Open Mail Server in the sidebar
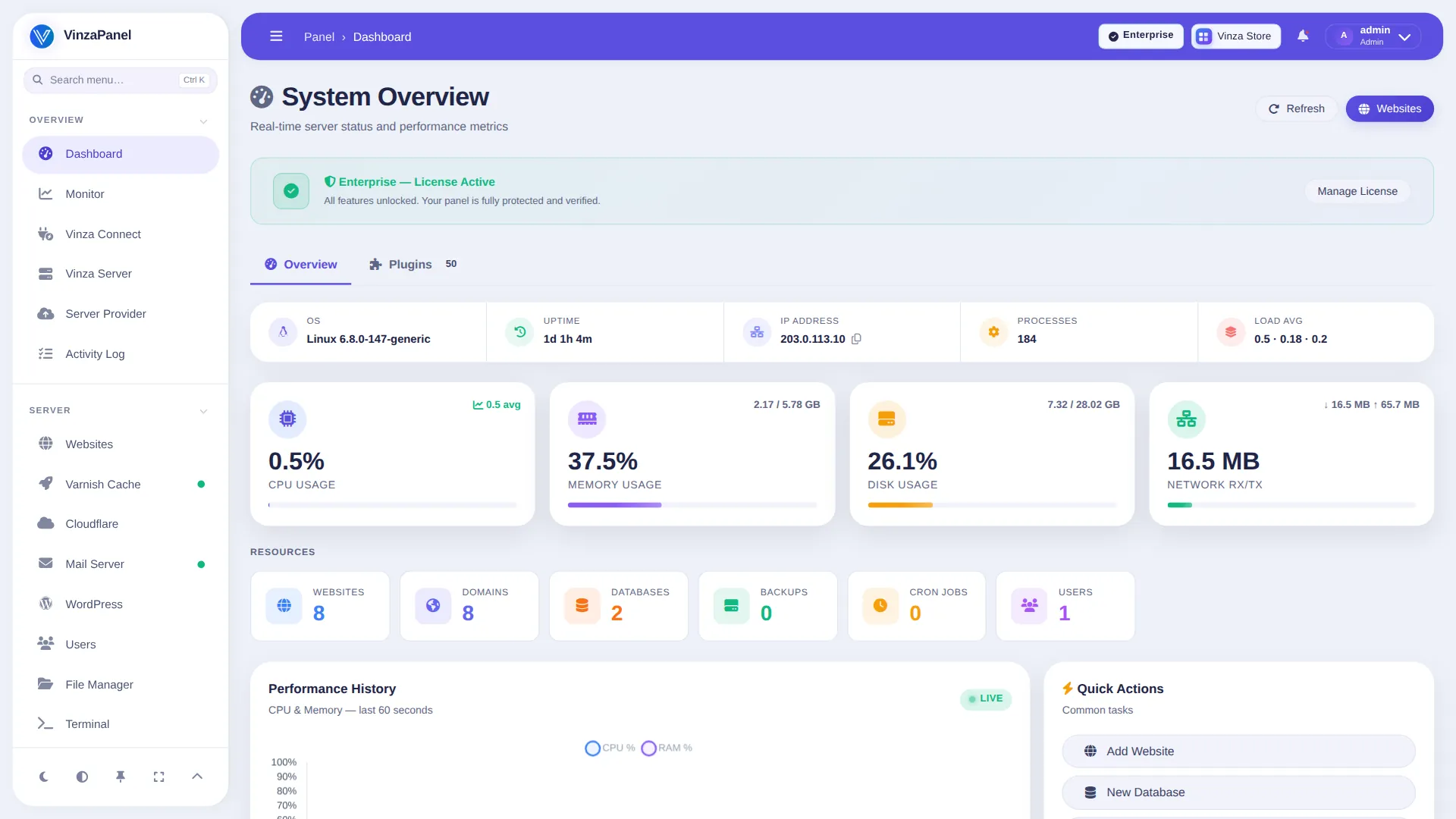The height and width of the screenshot is (819, 1456). coord(121,564)
